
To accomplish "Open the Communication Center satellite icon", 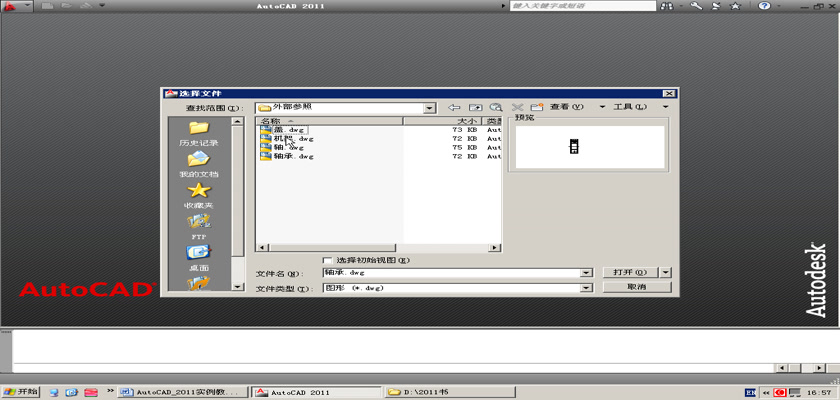I will coord(716,6).
